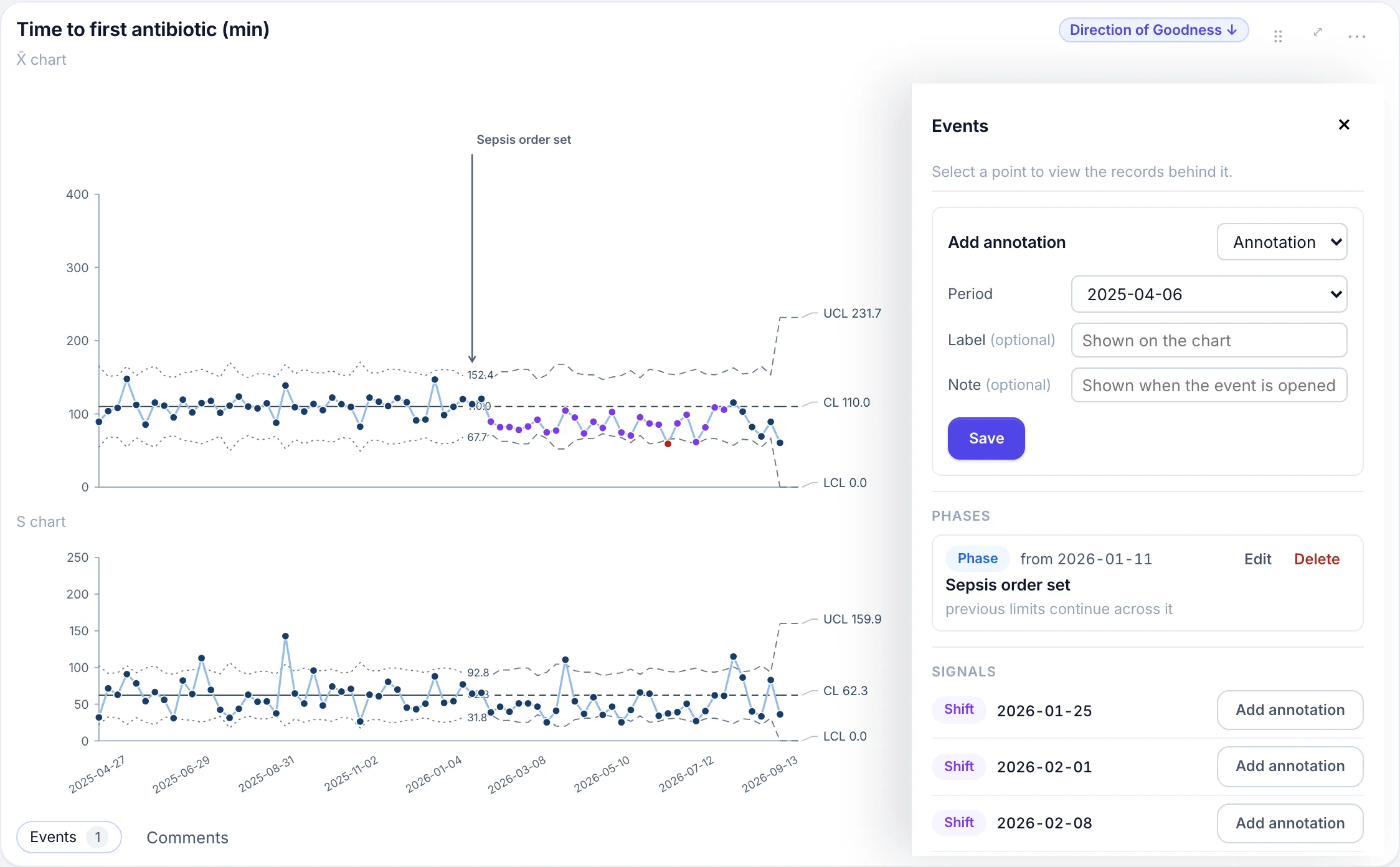This screenshot has height=867, width=1400.
Task: Click the LCL 0.0 label on the X̄ chart
Action: click(844, 483)
